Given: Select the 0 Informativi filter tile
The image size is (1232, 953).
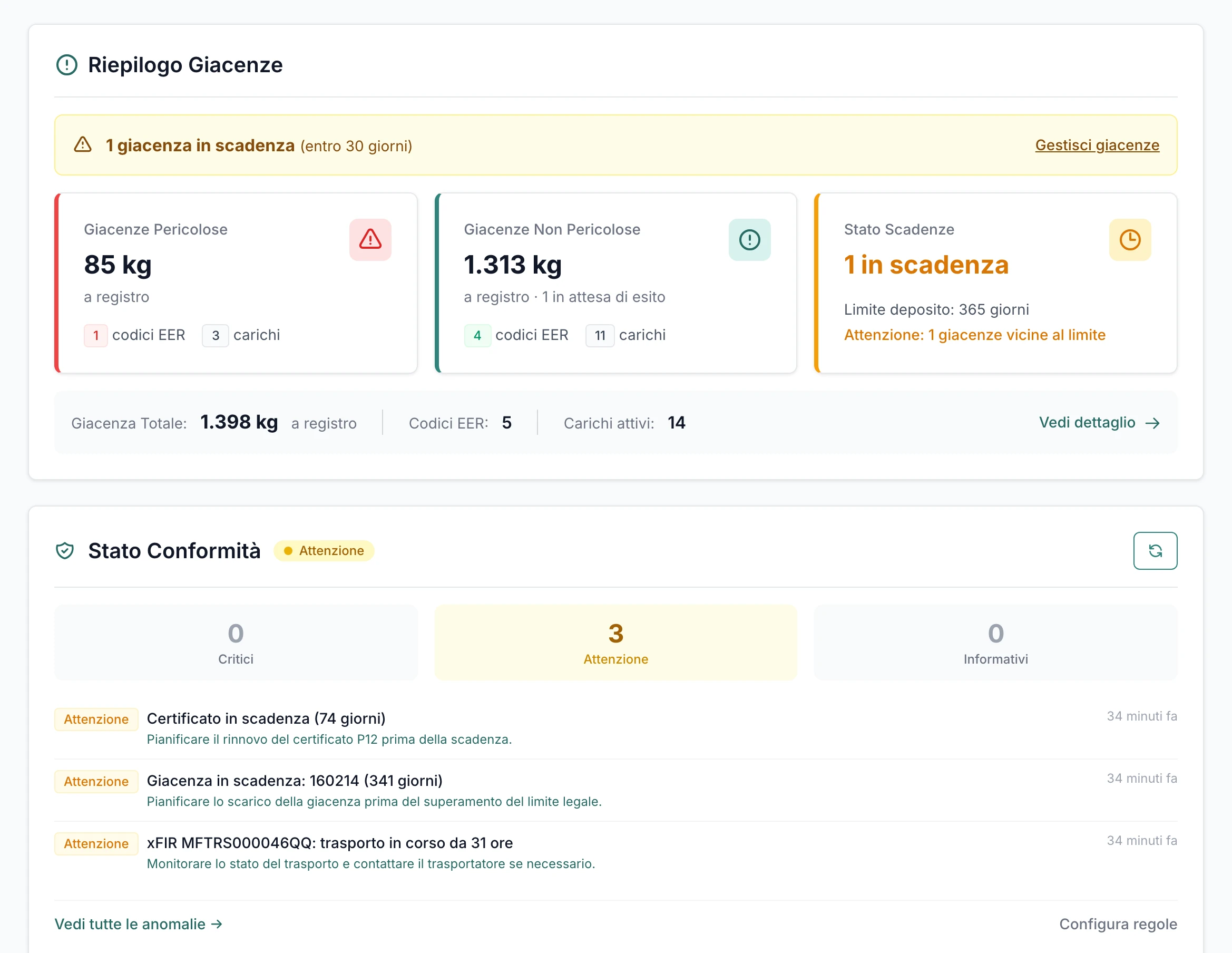Looking at the screenshot, I should pyautogui.click(x=995, y=643).
